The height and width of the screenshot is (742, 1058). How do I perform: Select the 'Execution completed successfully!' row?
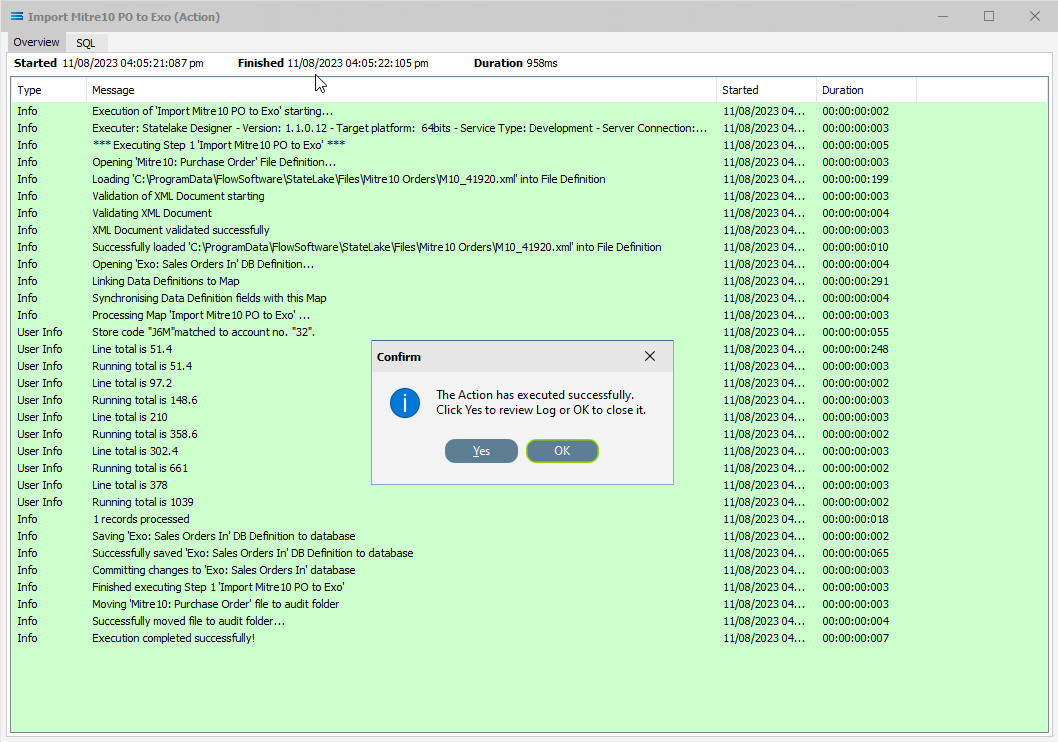pyautogui.click(x=529, y=638)
